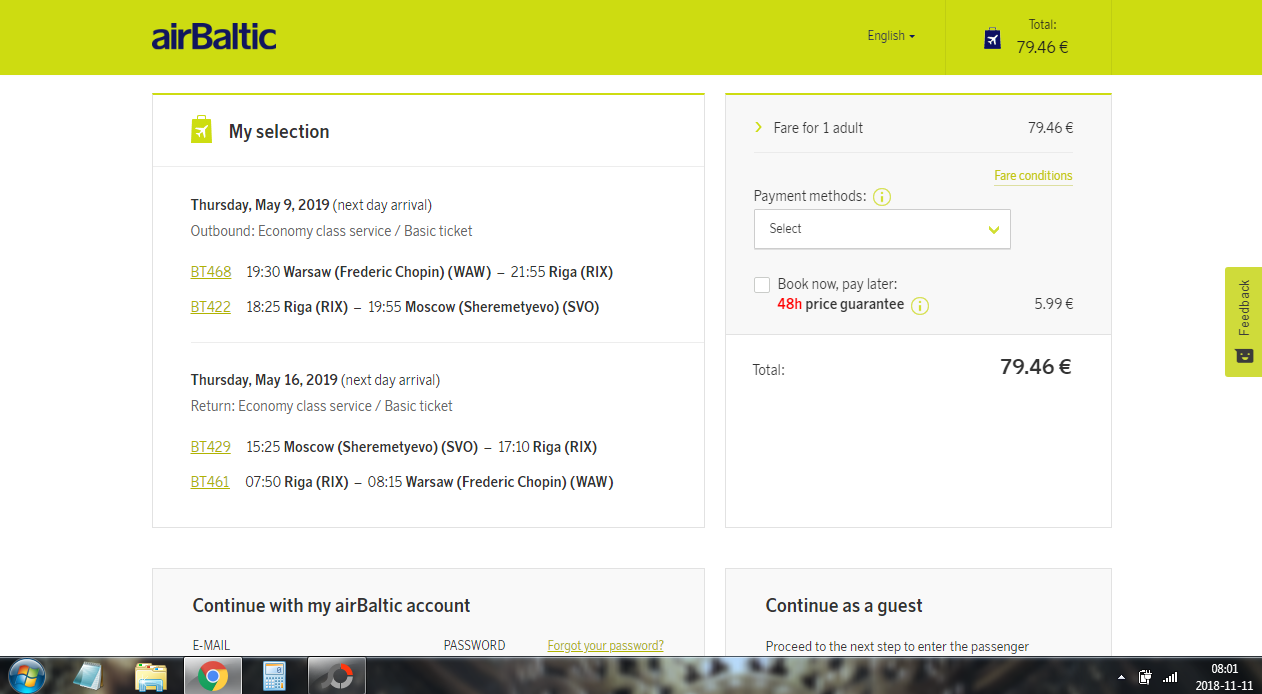The image size is (1262, 694).
Task: Open Google Chrome in the taskbar
Action: click(x=211, y=677)
